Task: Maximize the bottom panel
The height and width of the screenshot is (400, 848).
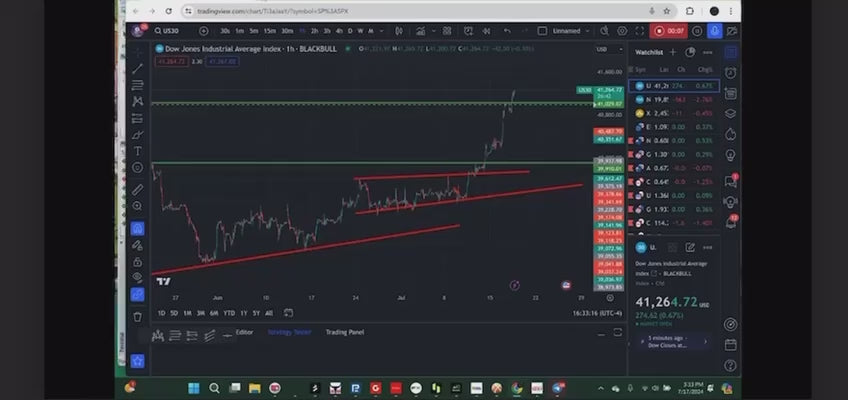Action: [618, 333]
